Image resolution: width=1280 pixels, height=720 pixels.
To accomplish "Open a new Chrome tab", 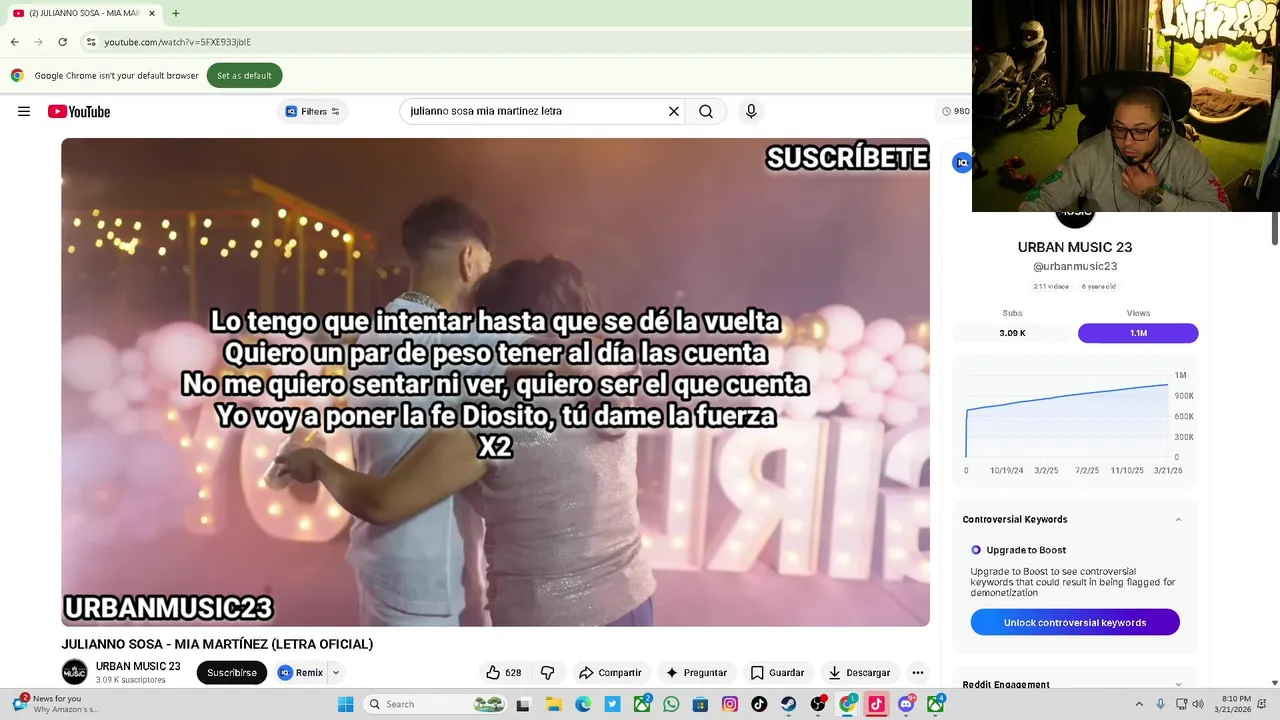I will click(x=175, y=13).
